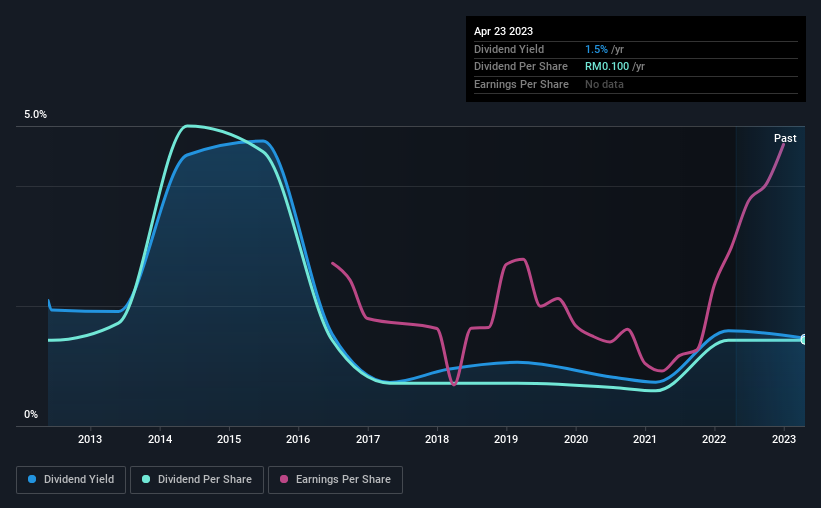This screenshot has width=821, height=508.
Task: Click the Apr 23 2023 tooltip date
Action: coord(503,31)
